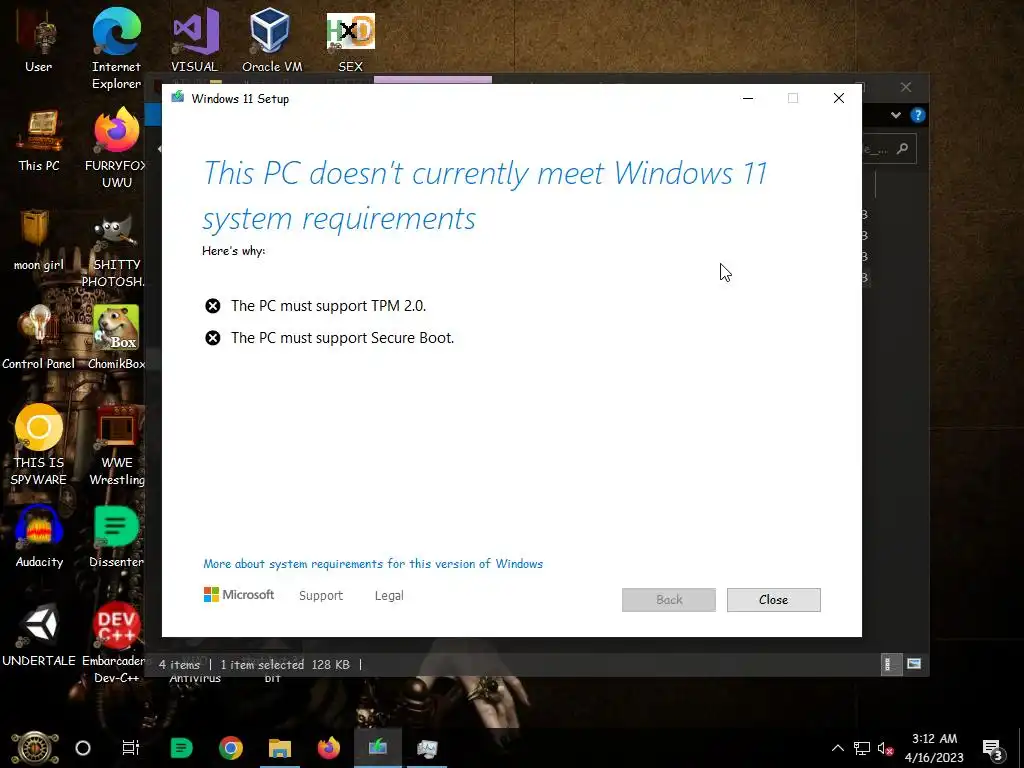Open the Legal link
Viewport: 1024px width, 768px height.
coord(389,596)
